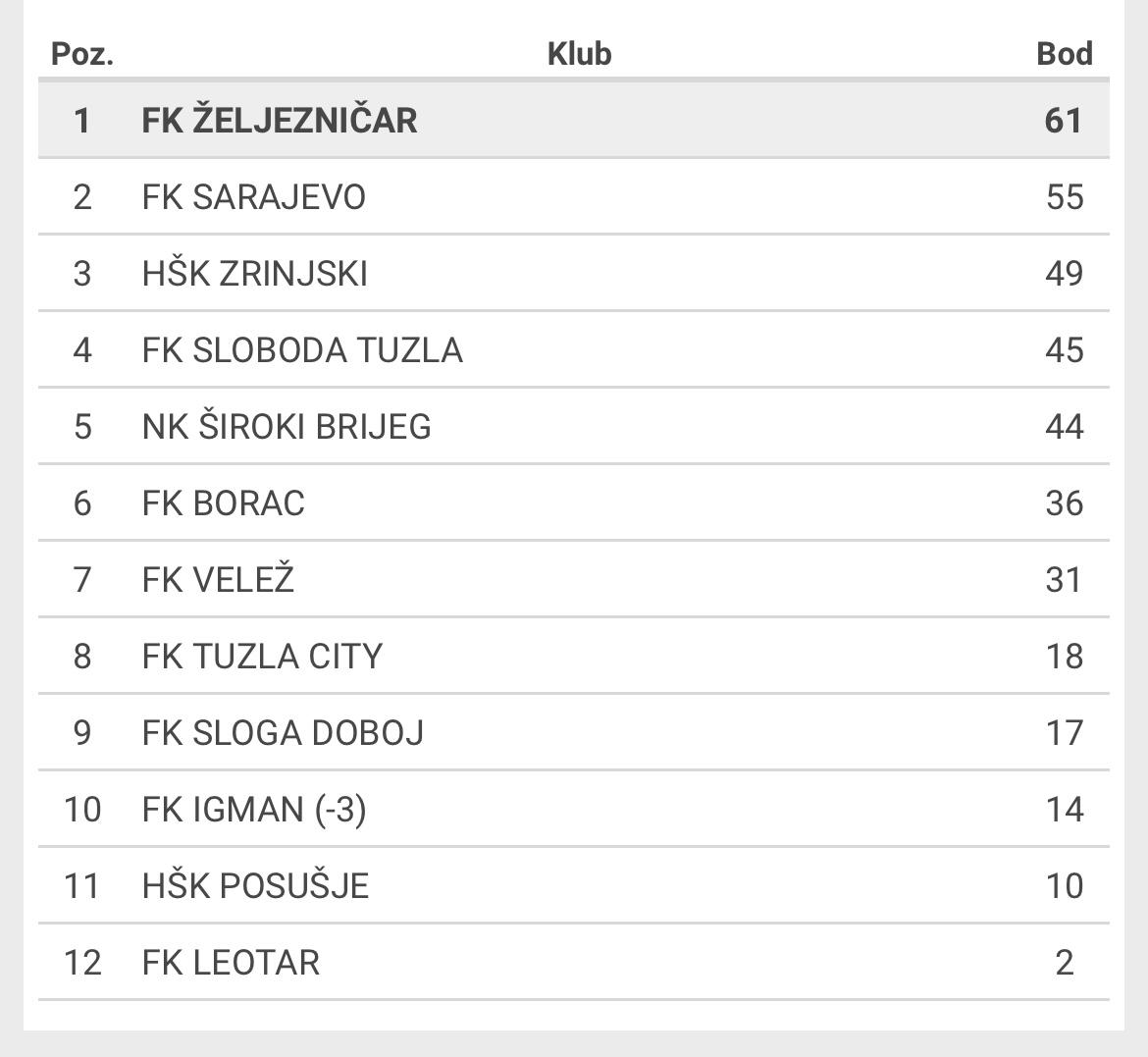Click HŠK ZRINJSKI in the standings

(x=254, y=273)
